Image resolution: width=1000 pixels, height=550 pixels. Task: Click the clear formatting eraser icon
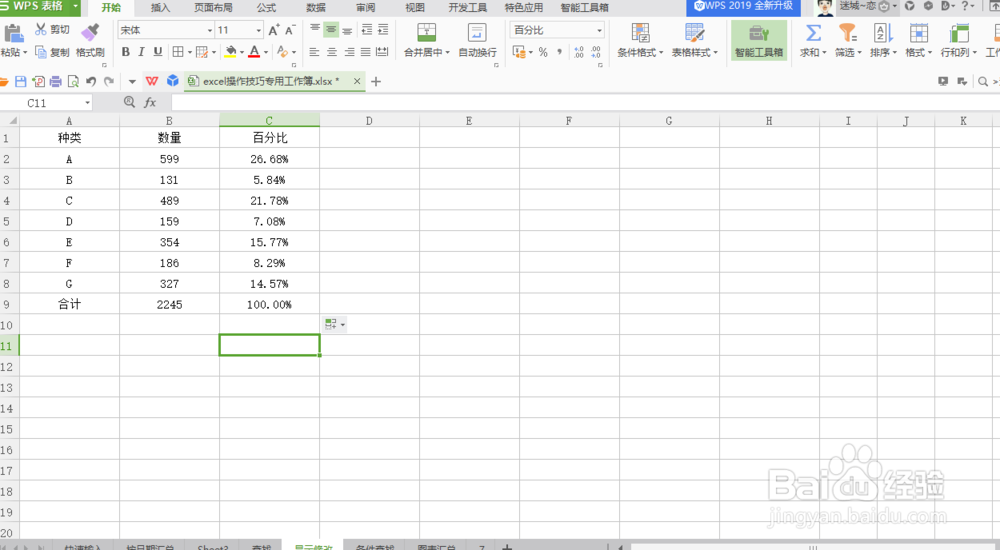(x=283, y=52)
